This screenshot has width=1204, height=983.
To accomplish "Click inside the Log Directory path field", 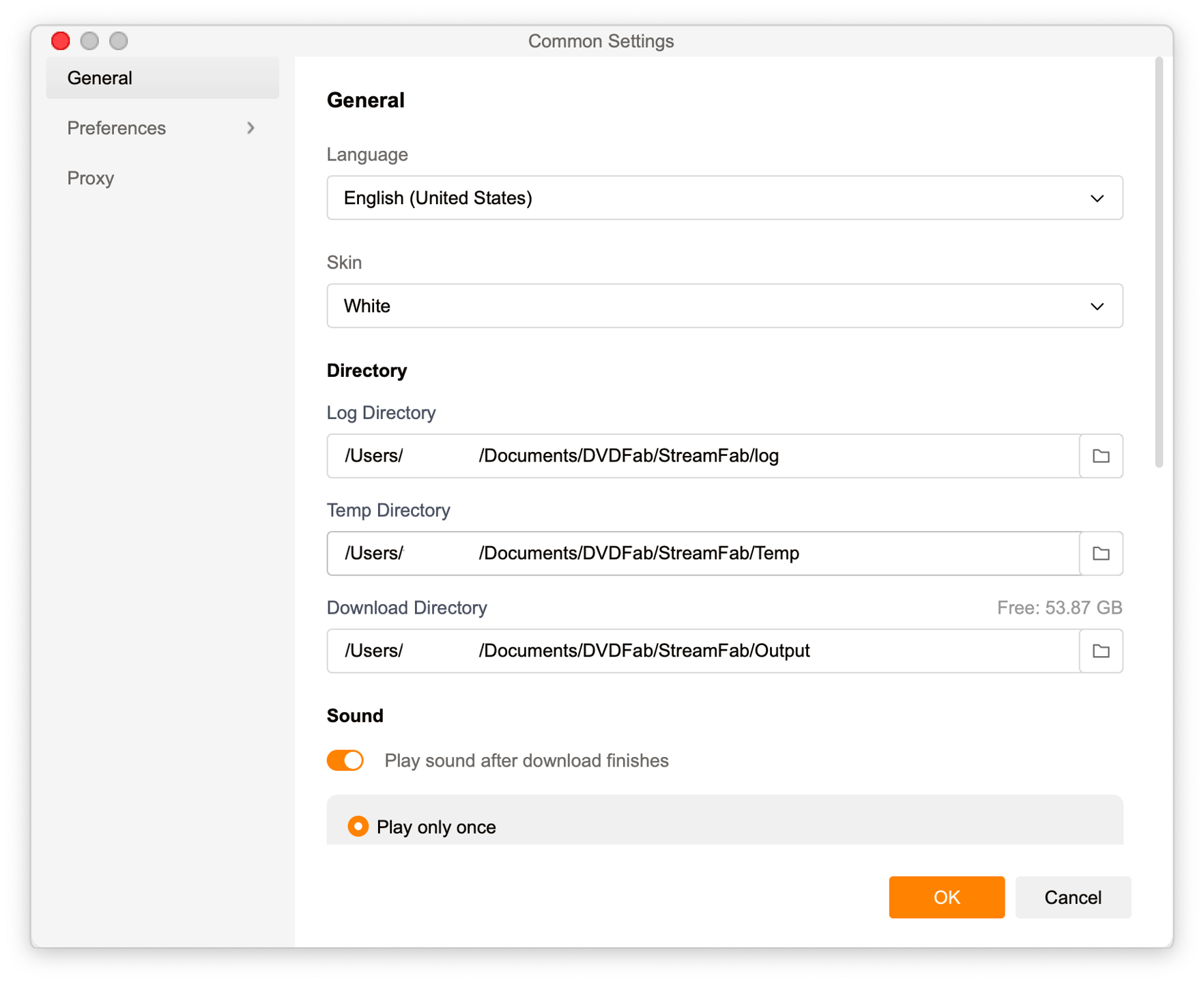I will click(x=703, y=456).
